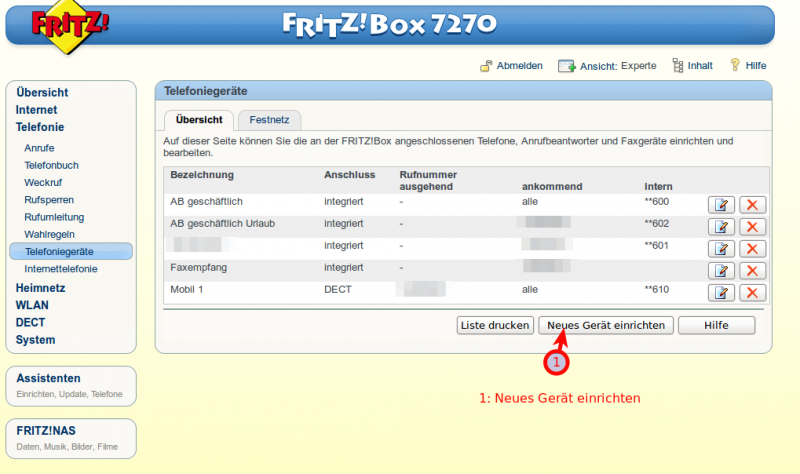Open the System menu section
Screen dimensions: 800x474
tap(35, 340)
